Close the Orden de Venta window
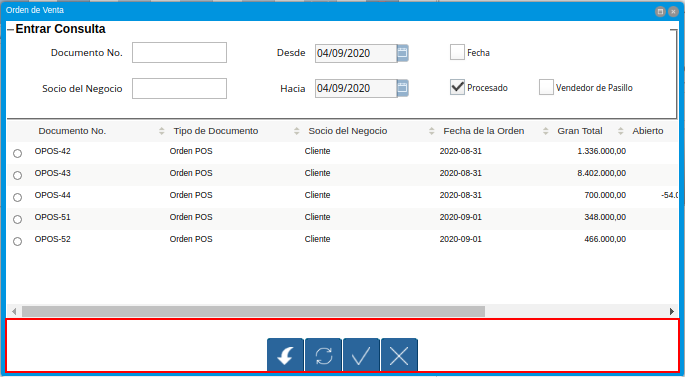The height and width of the screenshot is (377, 685). coord(673,11)
